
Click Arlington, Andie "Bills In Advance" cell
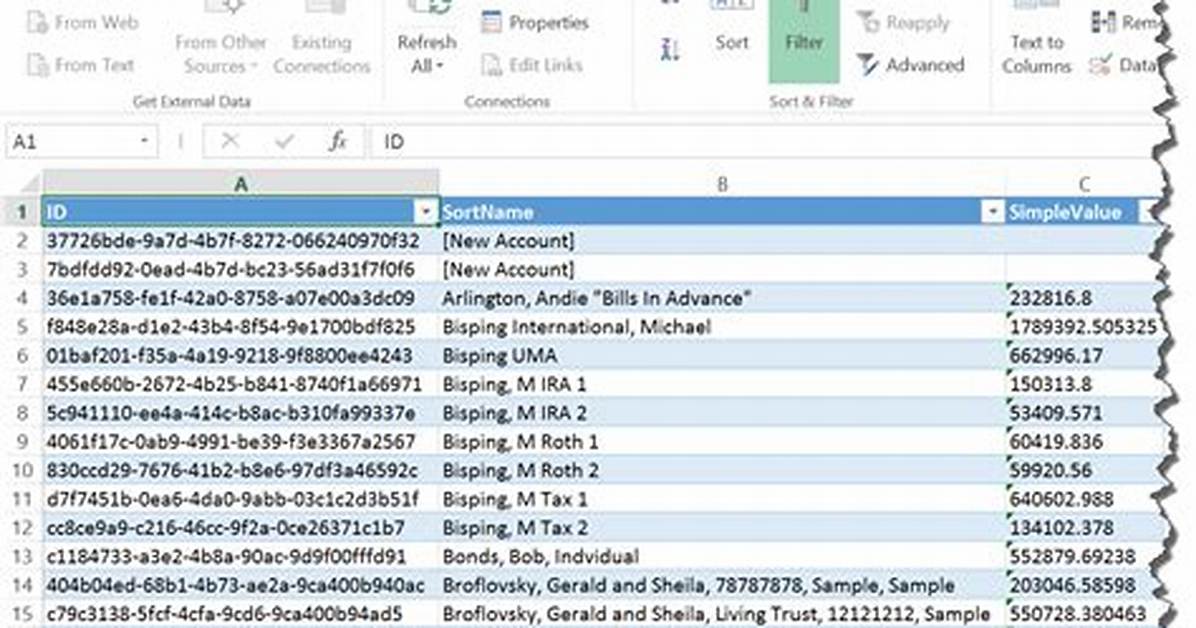[722, 298]
